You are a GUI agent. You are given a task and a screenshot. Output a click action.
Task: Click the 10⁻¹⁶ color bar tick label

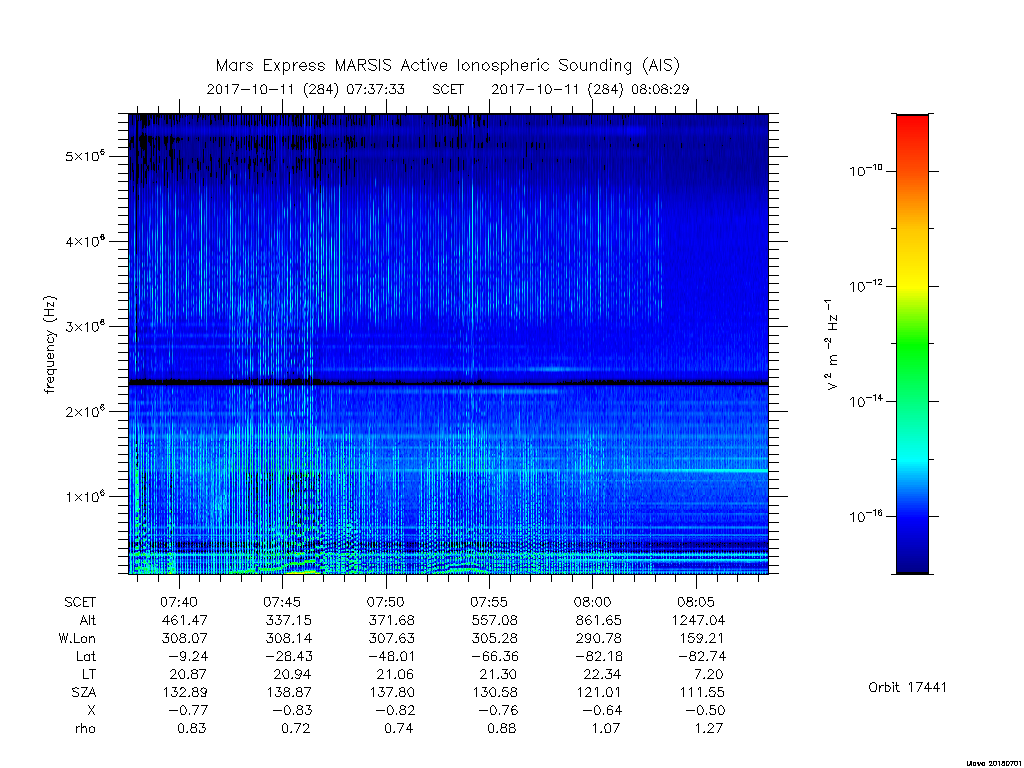pos(865,516)
